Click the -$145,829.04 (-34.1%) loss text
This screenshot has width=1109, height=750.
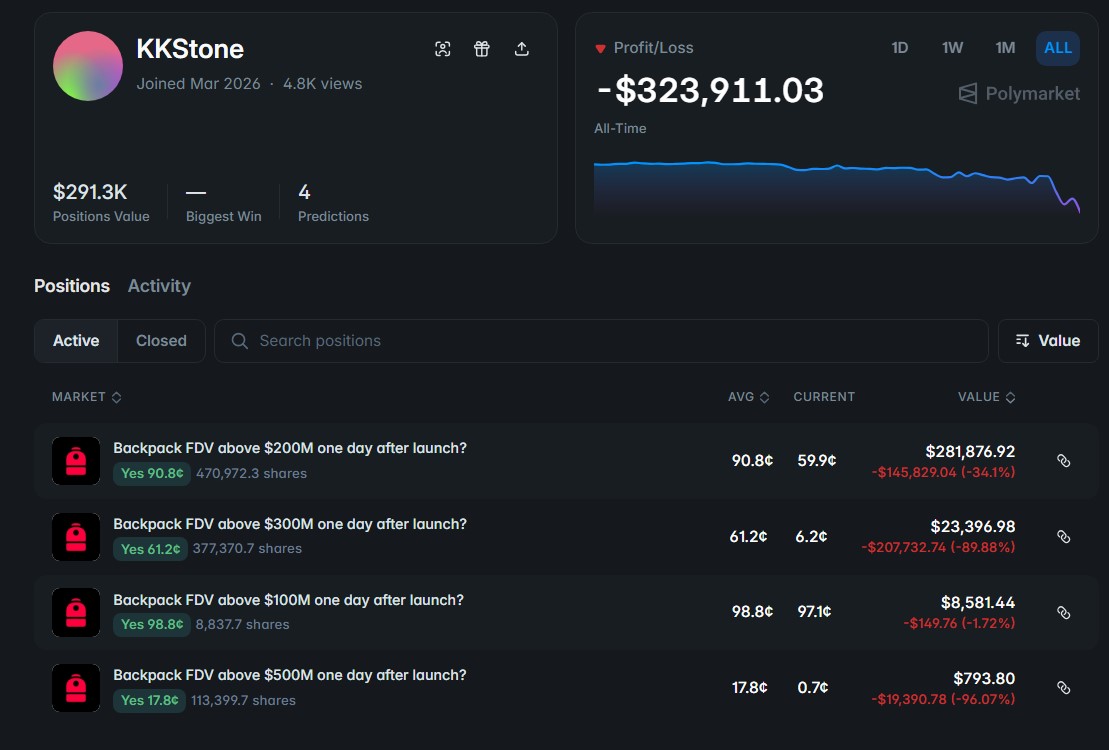[x=943, y=472]
